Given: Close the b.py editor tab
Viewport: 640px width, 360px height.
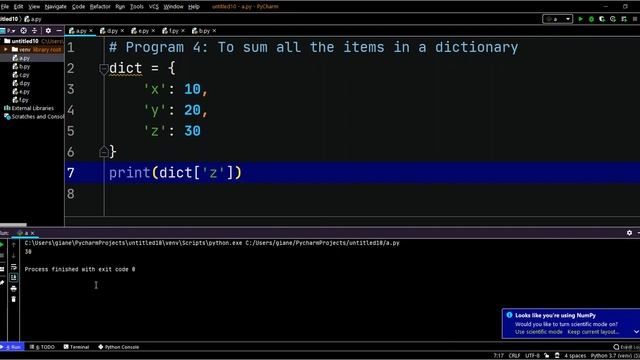Looking at the screenshot, I should [x=214, y=31].
